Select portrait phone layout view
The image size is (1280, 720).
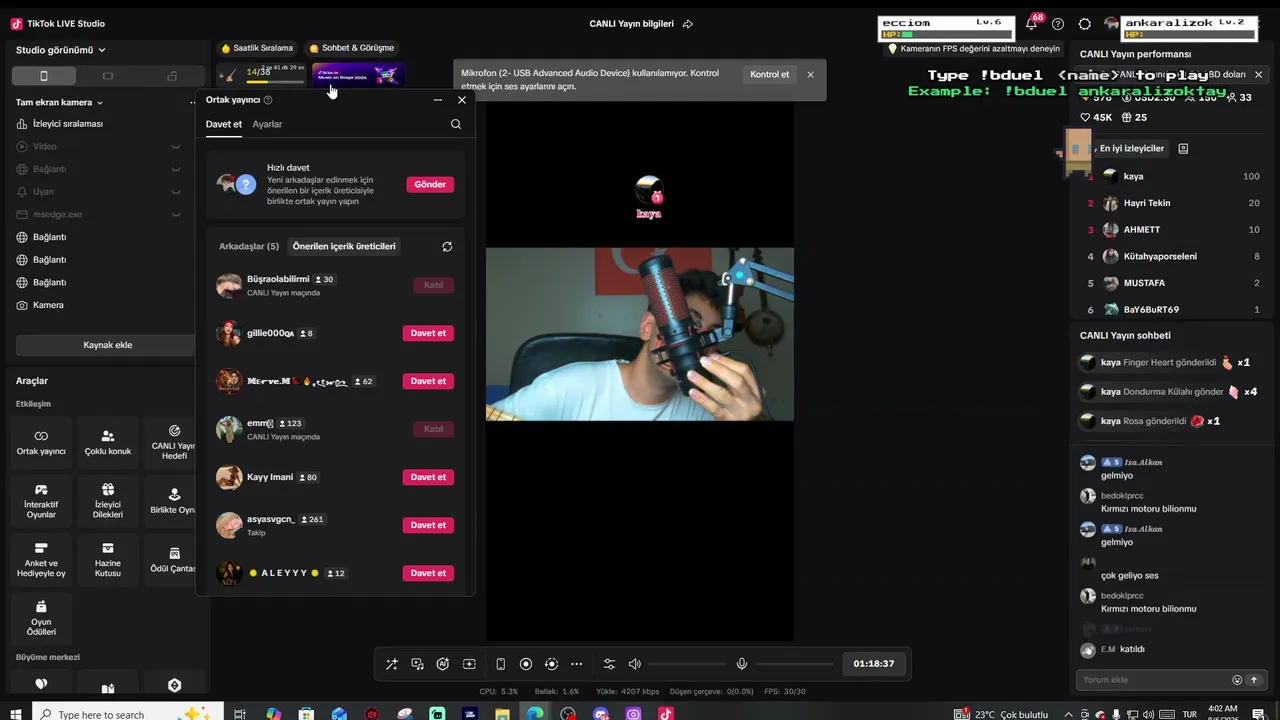click(x=43, y=76)
